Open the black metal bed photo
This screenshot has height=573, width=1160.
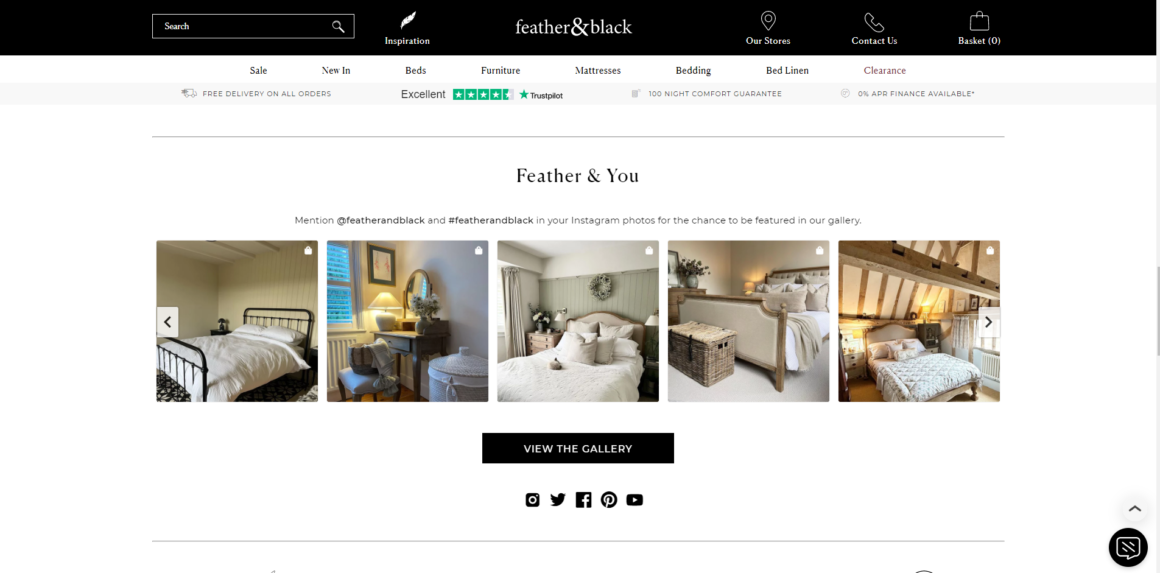click(x=237, y=321)
